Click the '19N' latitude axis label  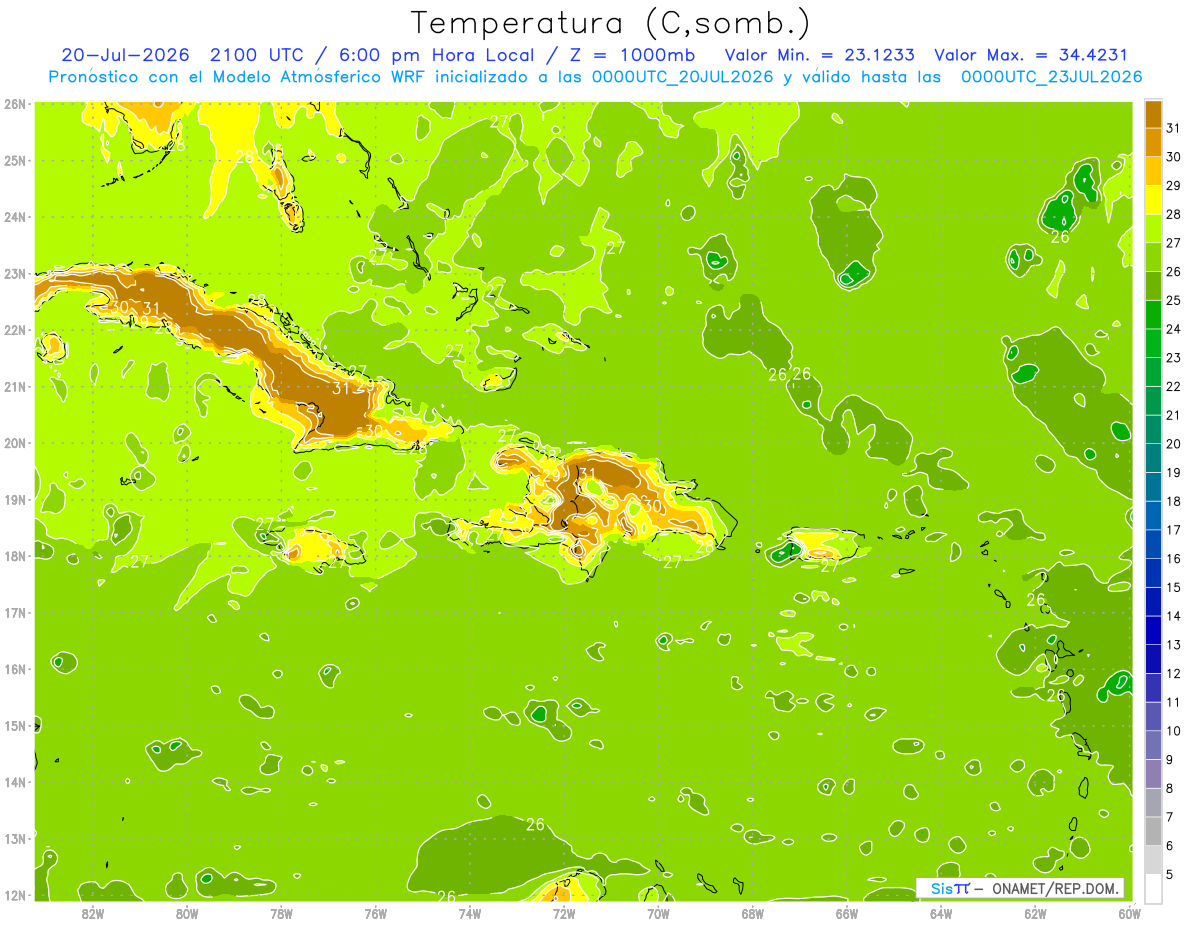tap(14, 499)
